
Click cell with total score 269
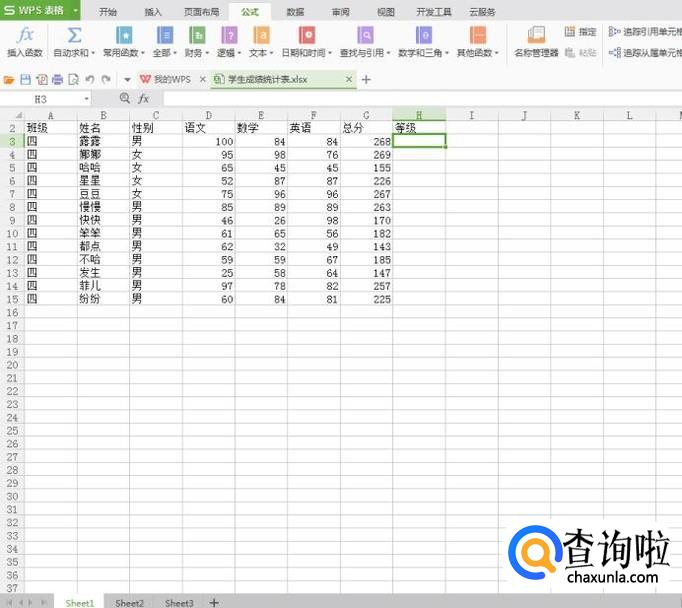coord(366,154)
